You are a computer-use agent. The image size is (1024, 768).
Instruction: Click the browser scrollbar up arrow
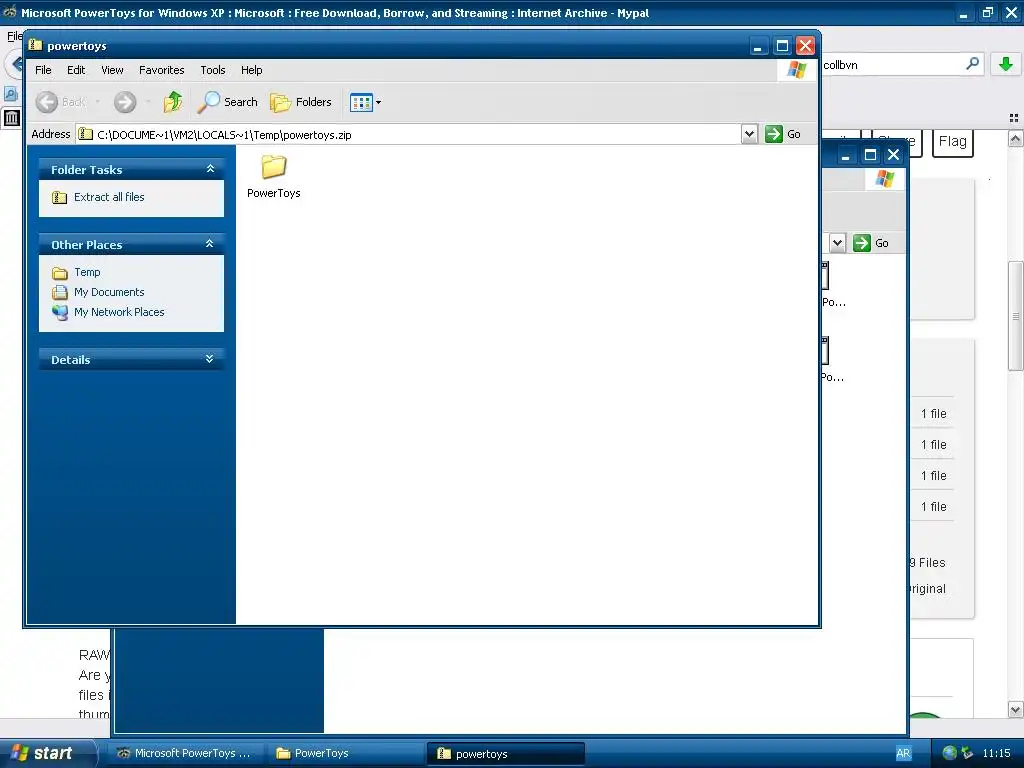pos(1015,138)
